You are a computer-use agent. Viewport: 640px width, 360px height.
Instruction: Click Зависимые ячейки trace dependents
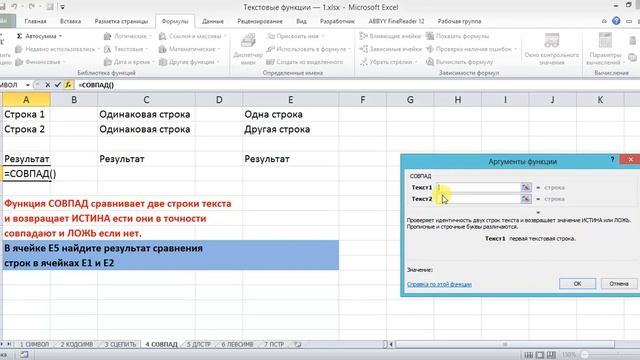click(x=391, y=49)
